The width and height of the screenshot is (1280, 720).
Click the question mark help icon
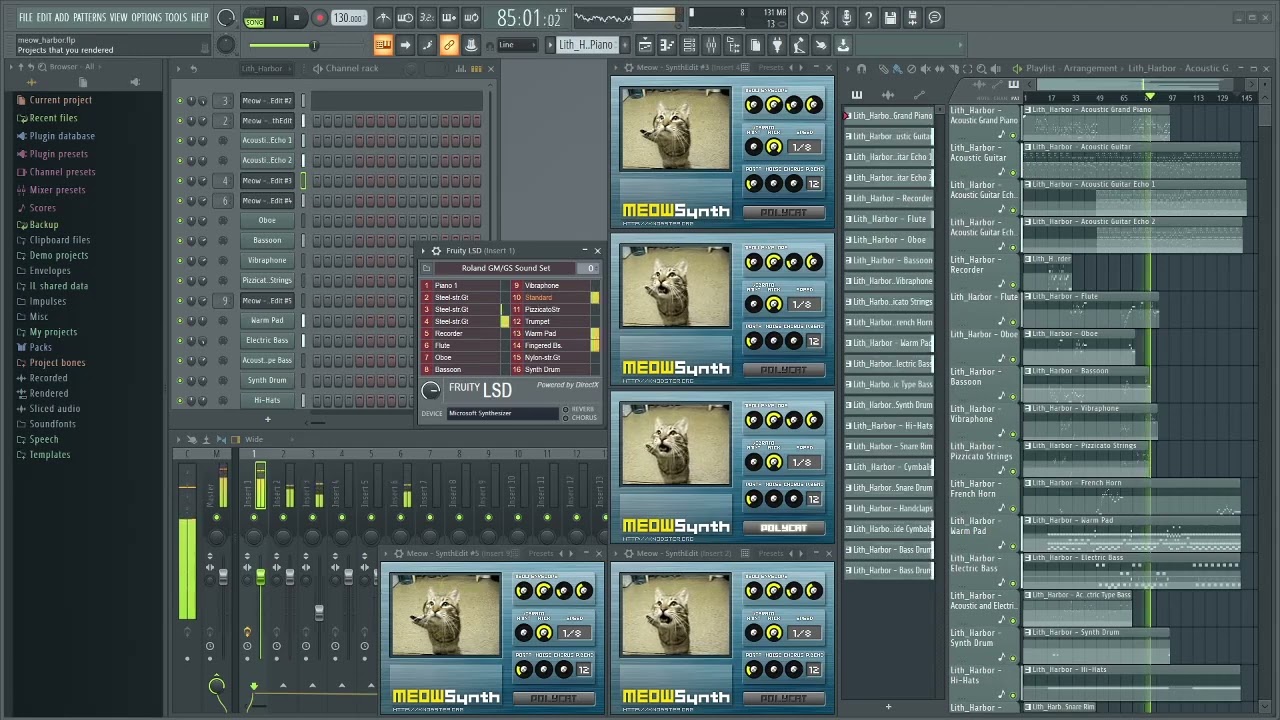point(869,17)
